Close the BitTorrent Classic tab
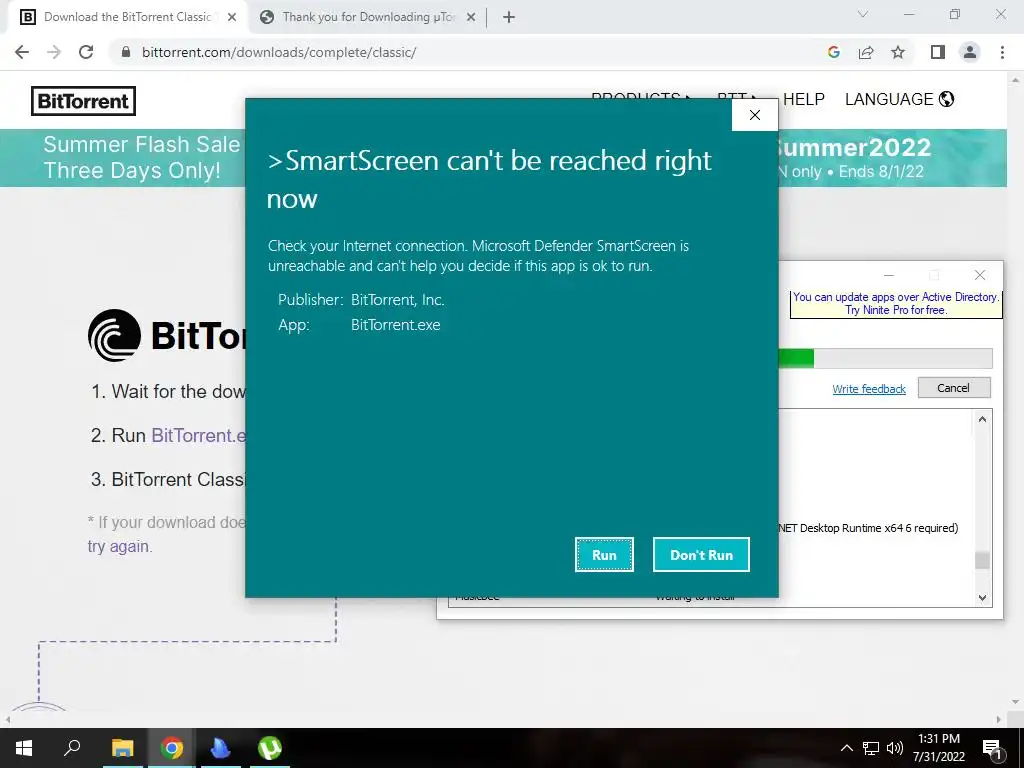Viewport: 1024px width, 768px height. click(232, 18)
